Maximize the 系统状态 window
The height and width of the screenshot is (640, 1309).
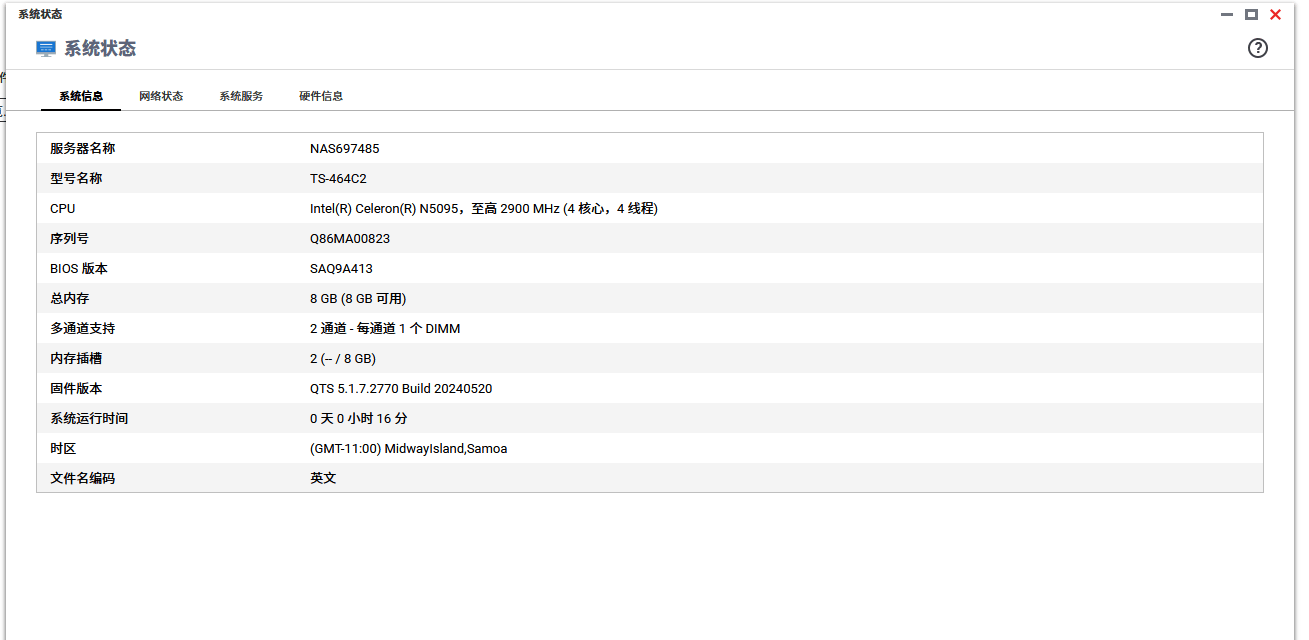pyautogui.click(x=1251, y=14)
